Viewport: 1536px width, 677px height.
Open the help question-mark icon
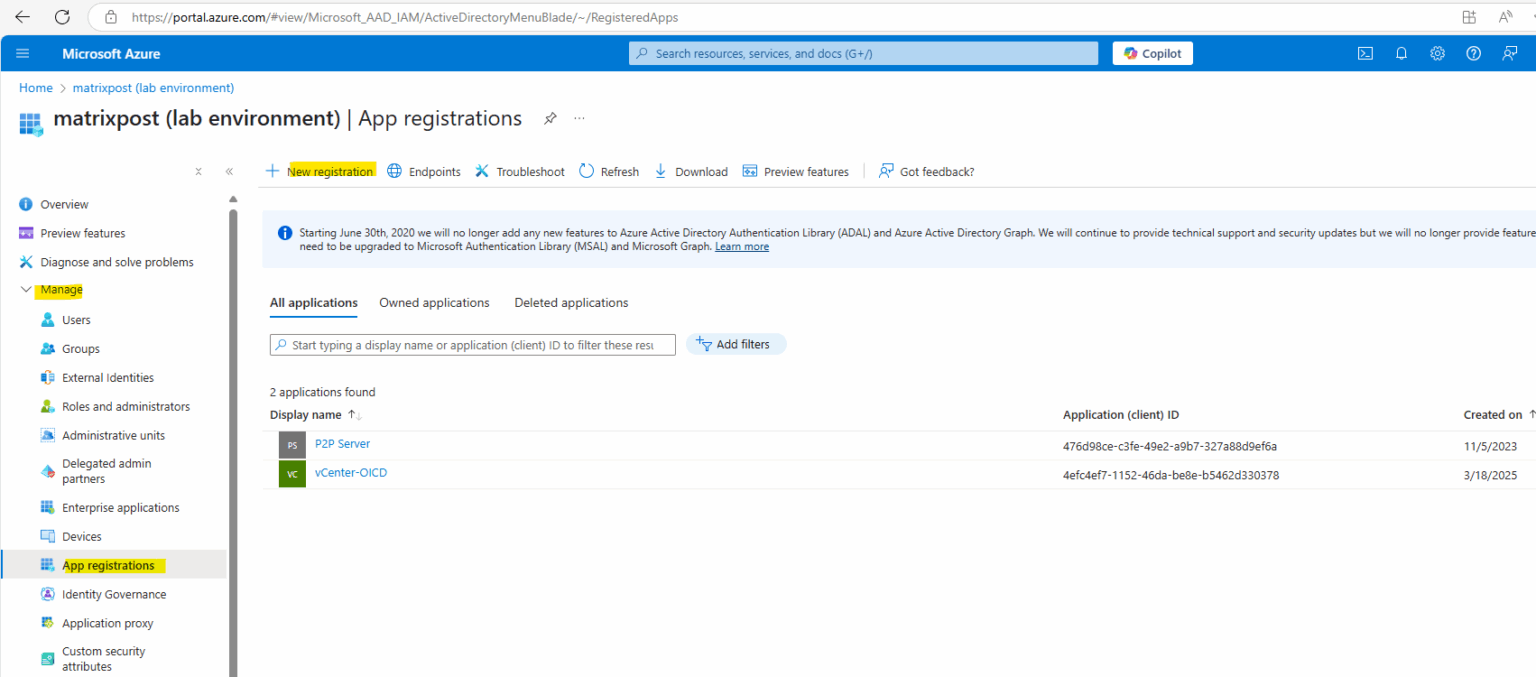[x=1473, y=53]
